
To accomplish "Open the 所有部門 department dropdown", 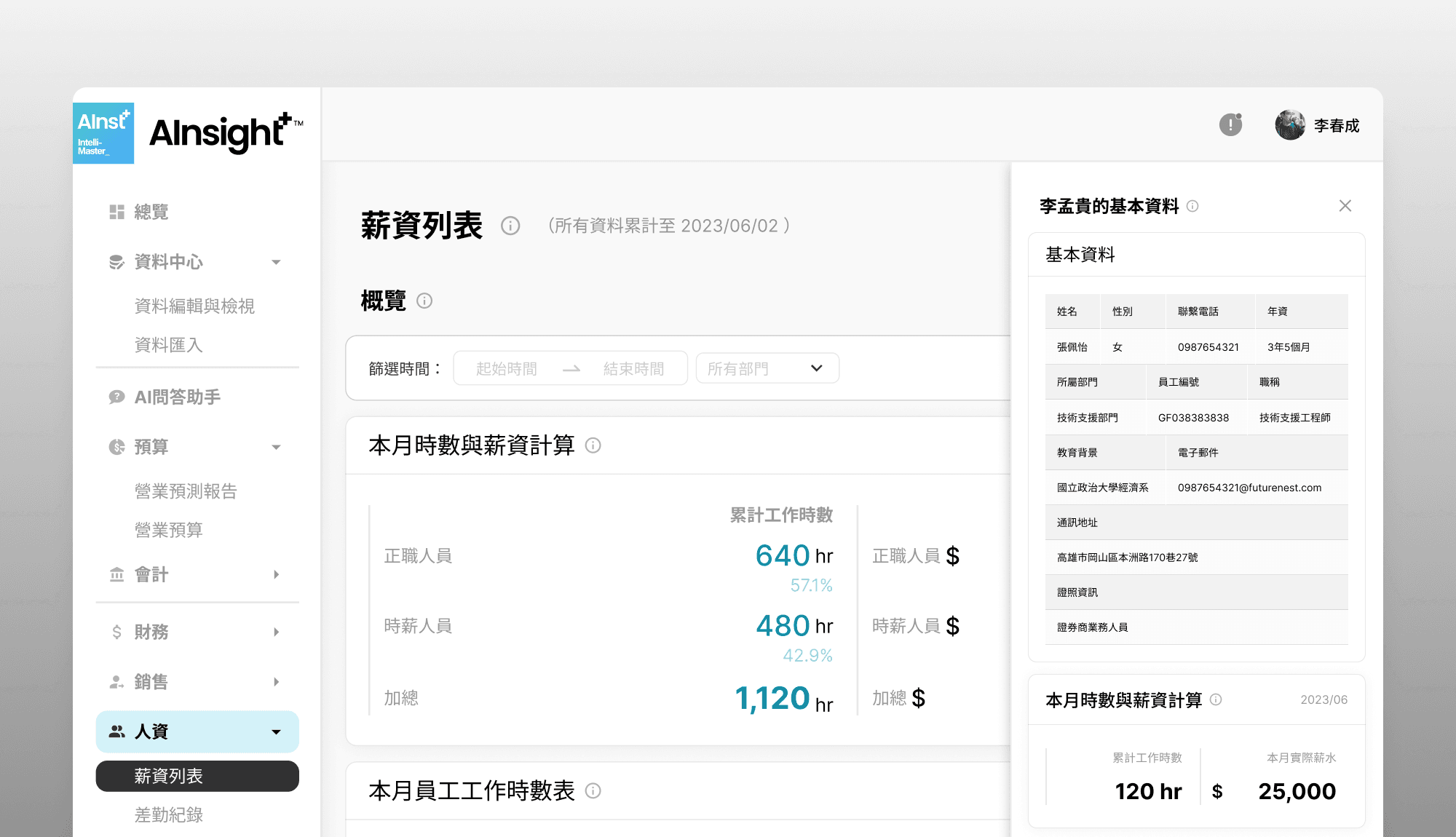I will [767, 368].
